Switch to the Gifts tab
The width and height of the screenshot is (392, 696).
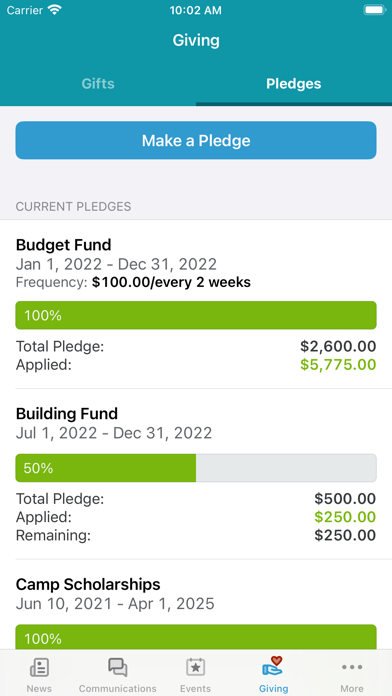click(98, 83)
